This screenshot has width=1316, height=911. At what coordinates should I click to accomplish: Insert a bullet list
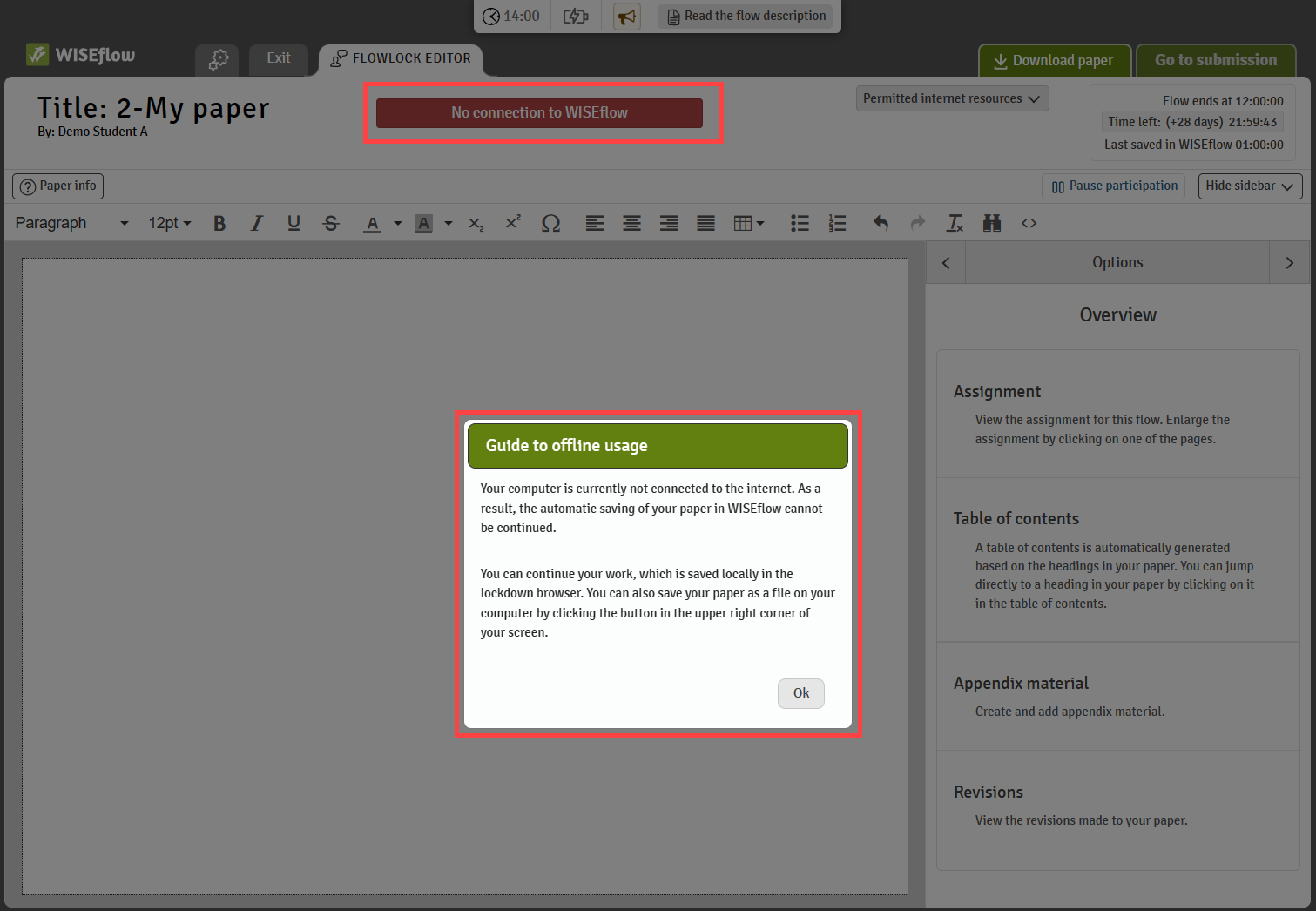tap(800, 224)
